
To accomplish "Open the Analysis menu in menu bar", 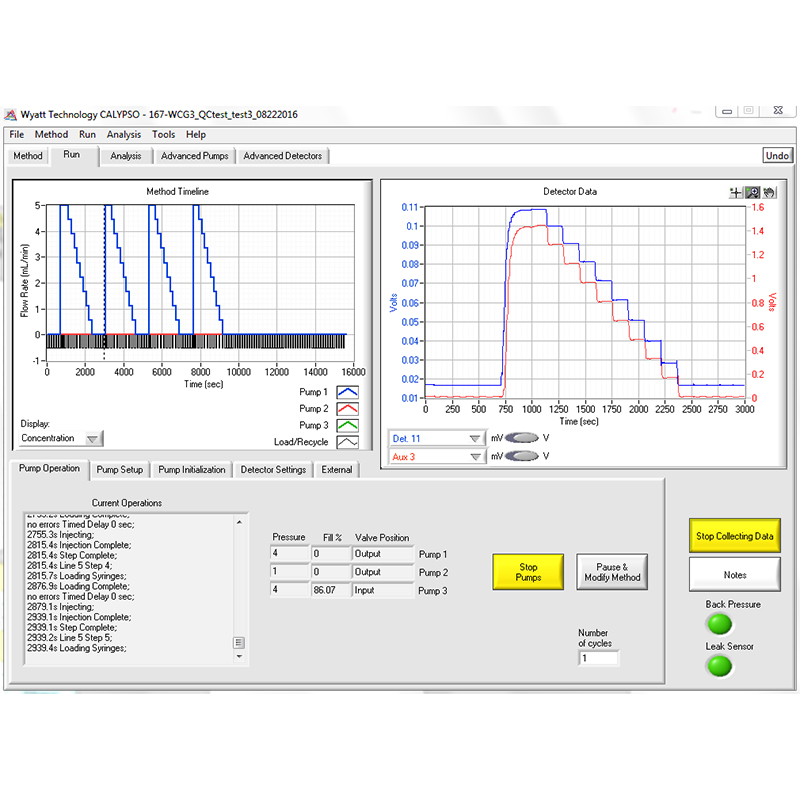I will pos(123,135).
